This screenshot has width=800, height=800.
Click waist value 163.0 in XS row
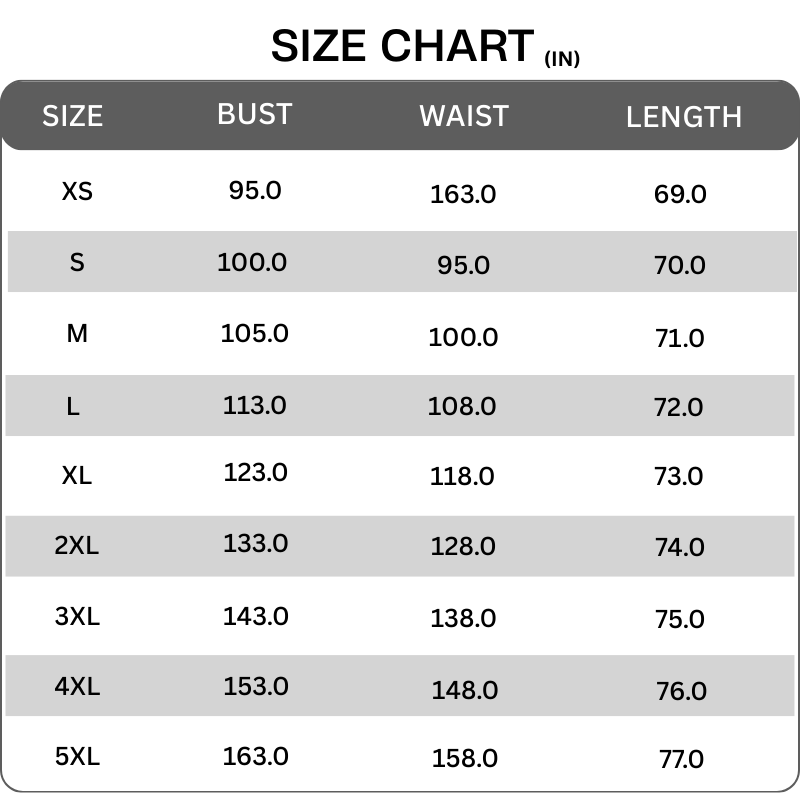[x=463, y=194]
